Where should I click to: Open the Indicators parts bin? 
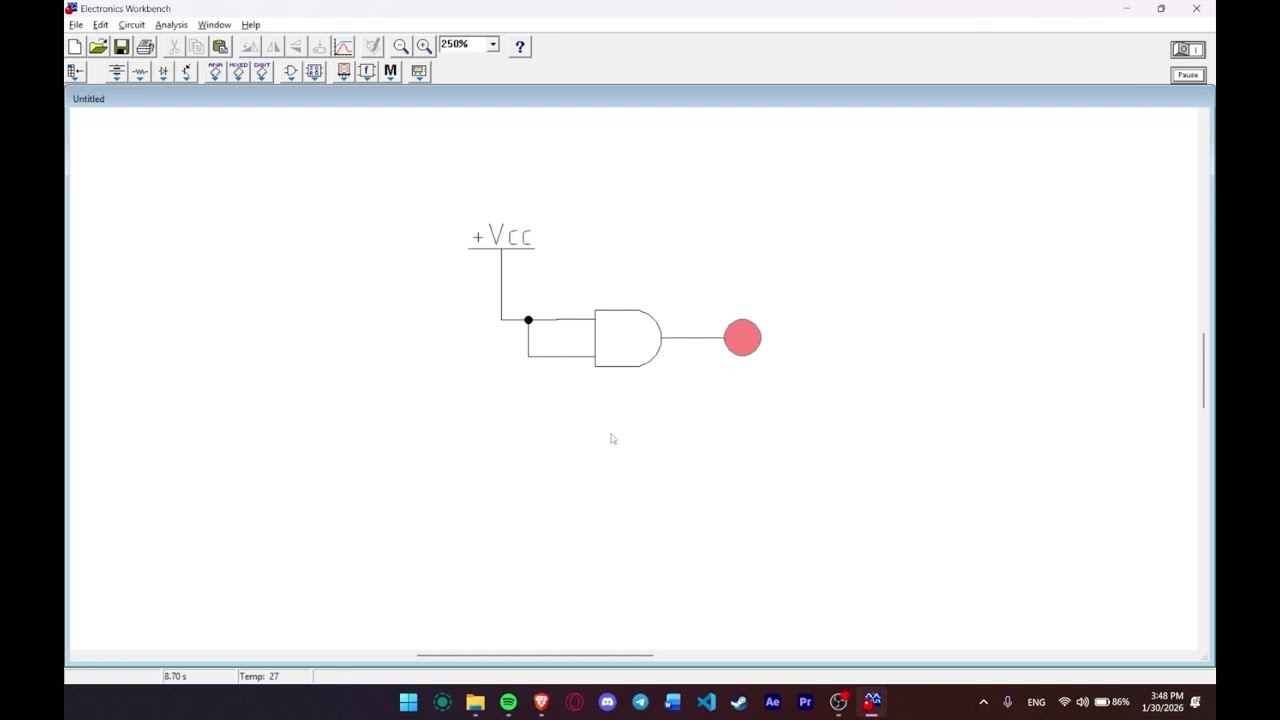point(343,71)
